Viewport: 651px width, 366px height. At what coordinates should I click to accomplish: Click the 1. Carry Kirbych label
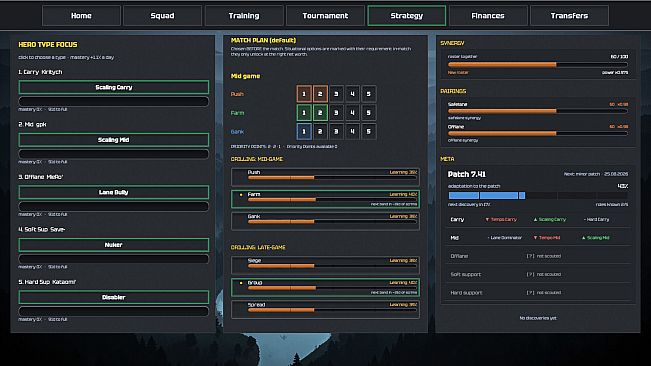40,72
